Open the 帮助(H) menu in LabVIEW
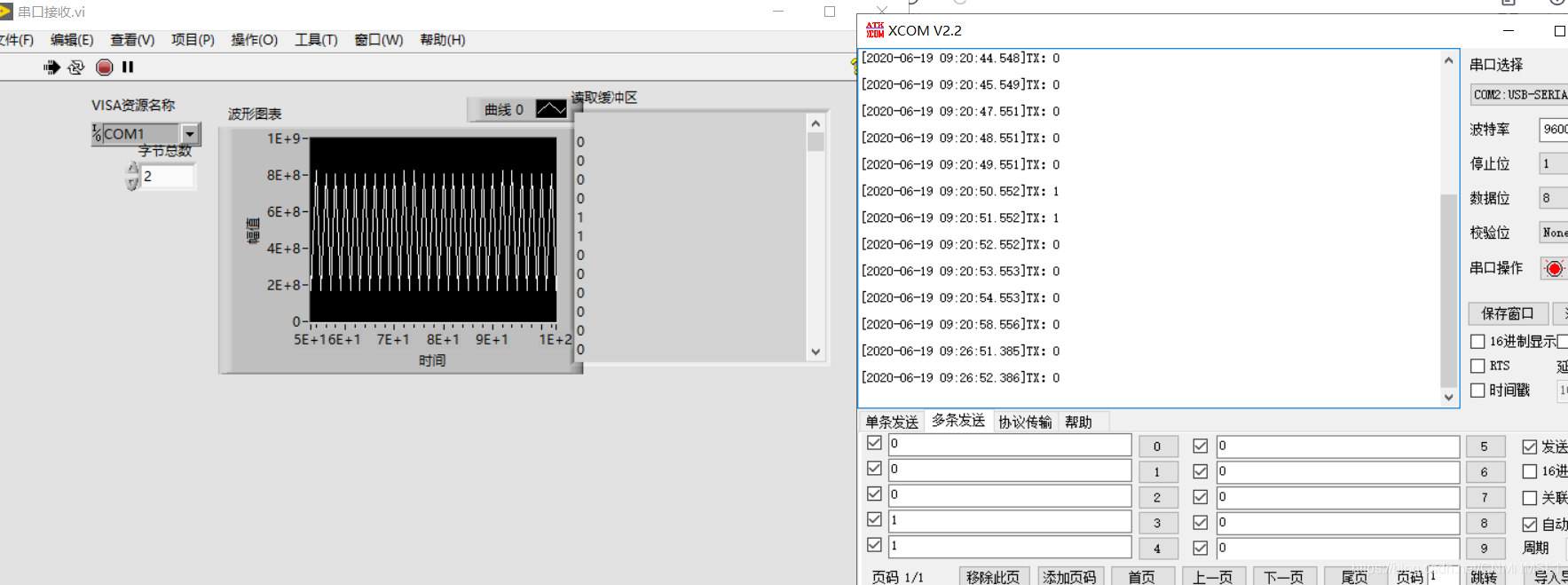 pyautogui.click(x=442, y=40)
